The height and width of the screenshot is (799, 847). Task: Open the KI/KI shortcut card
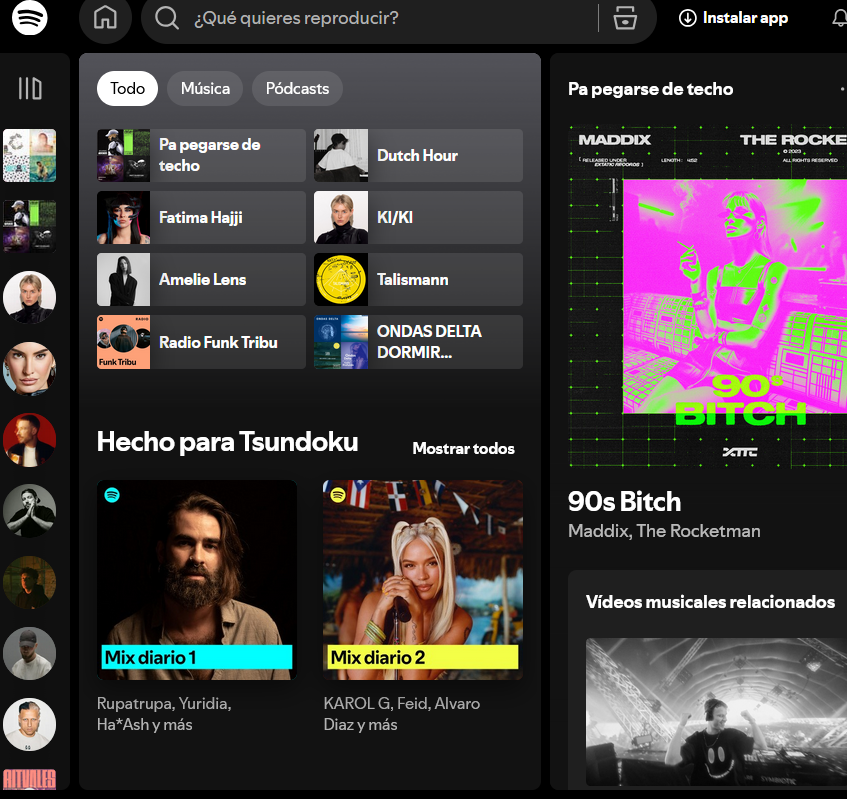[419, 218]
